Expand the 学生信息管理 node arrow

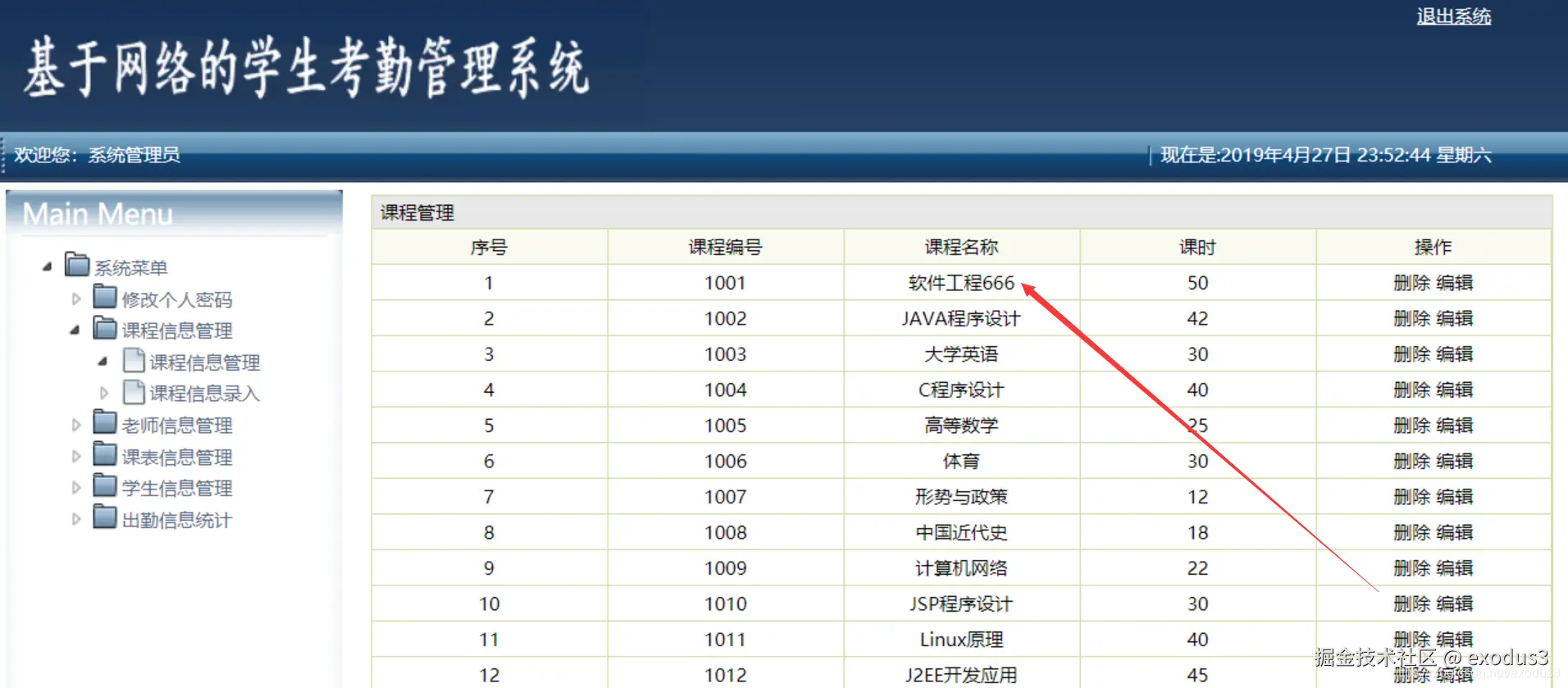(76, 488)
